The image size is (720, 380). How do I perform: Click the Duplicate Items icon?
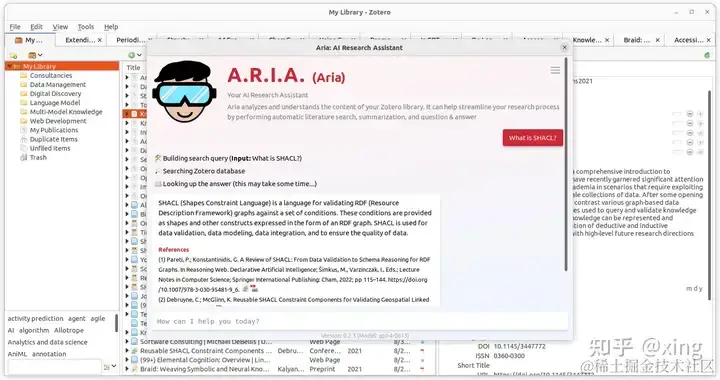23,139
